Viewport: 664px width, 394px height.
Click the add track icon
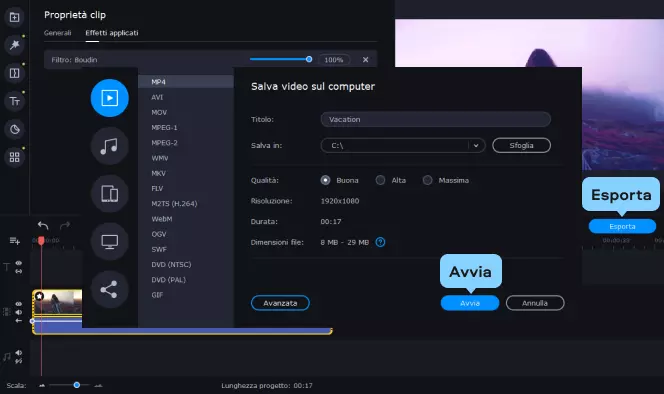click(x=14, y=241)
